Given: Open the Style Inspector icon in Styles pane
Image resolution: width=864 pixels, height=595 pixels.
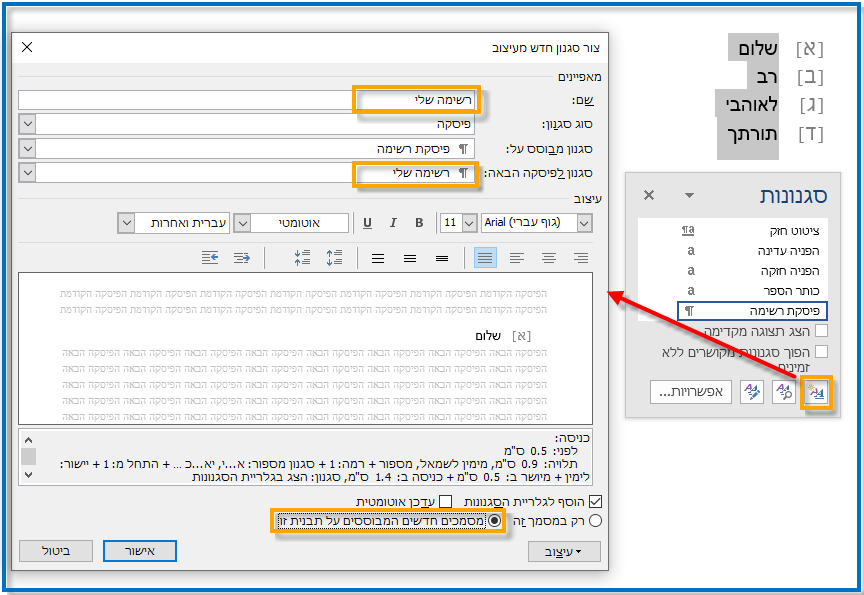Looking at the screenshot, I should [784, 392].
